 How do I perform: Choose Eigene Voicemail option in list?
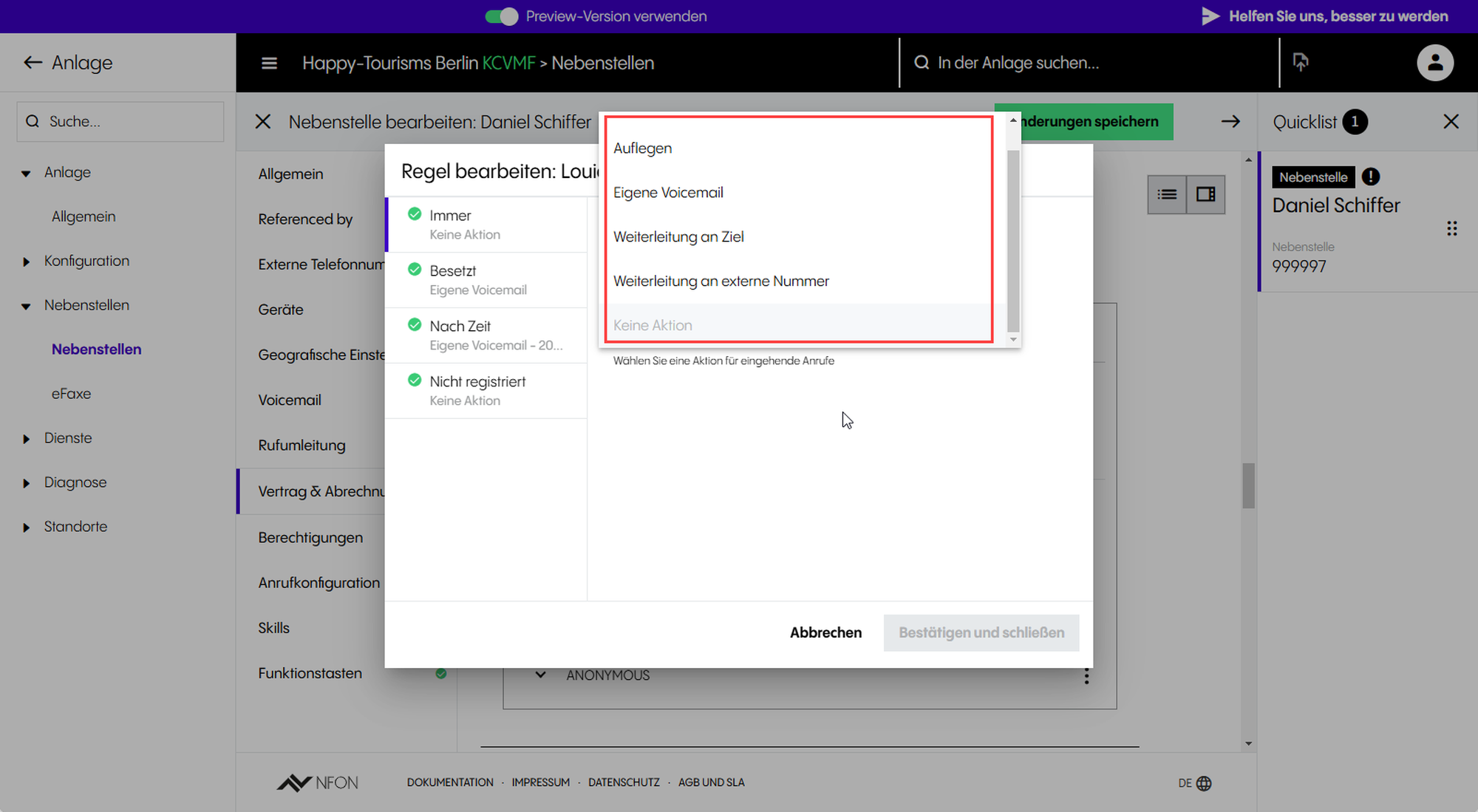tap(668, 193)
